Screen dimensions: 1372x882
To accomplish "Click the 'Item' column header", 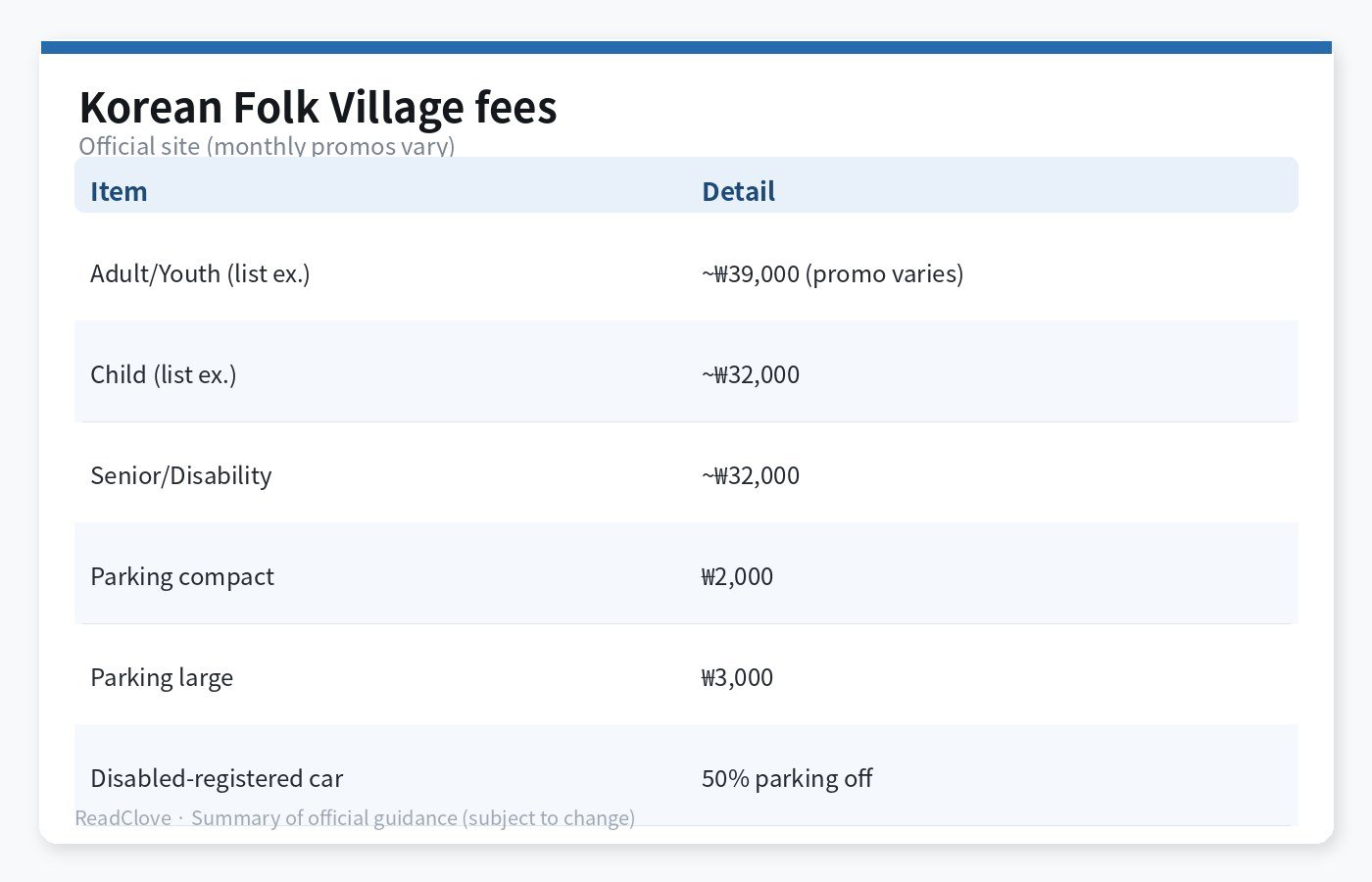I will click(x=119, y=191).
